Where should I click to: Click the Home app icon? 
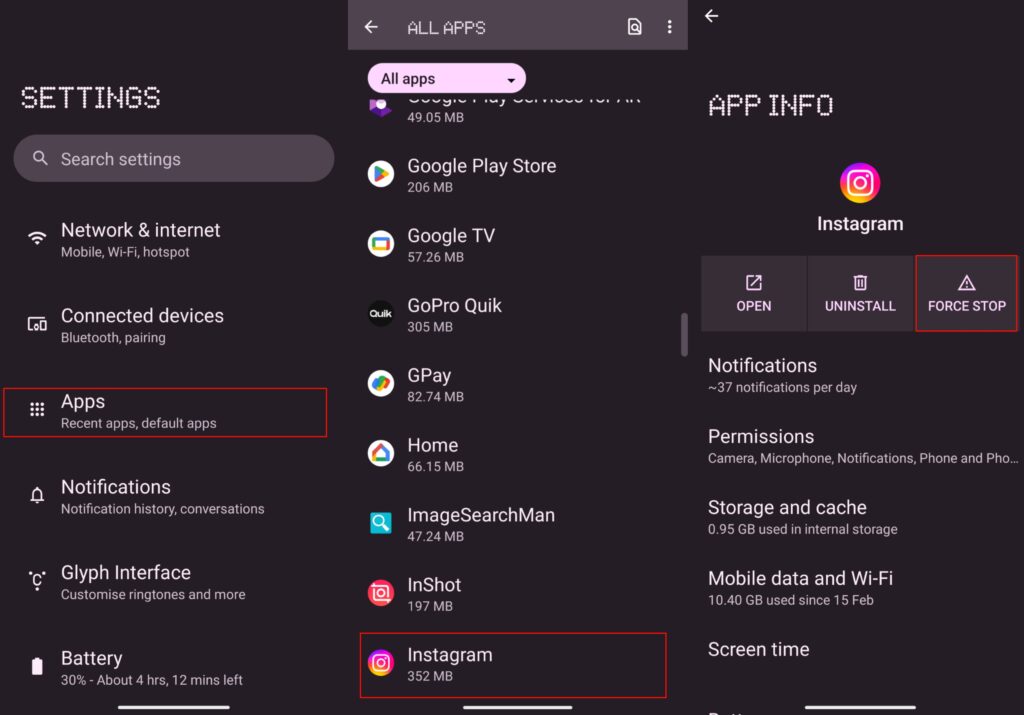pyautogui.click(x=381, y=454)
